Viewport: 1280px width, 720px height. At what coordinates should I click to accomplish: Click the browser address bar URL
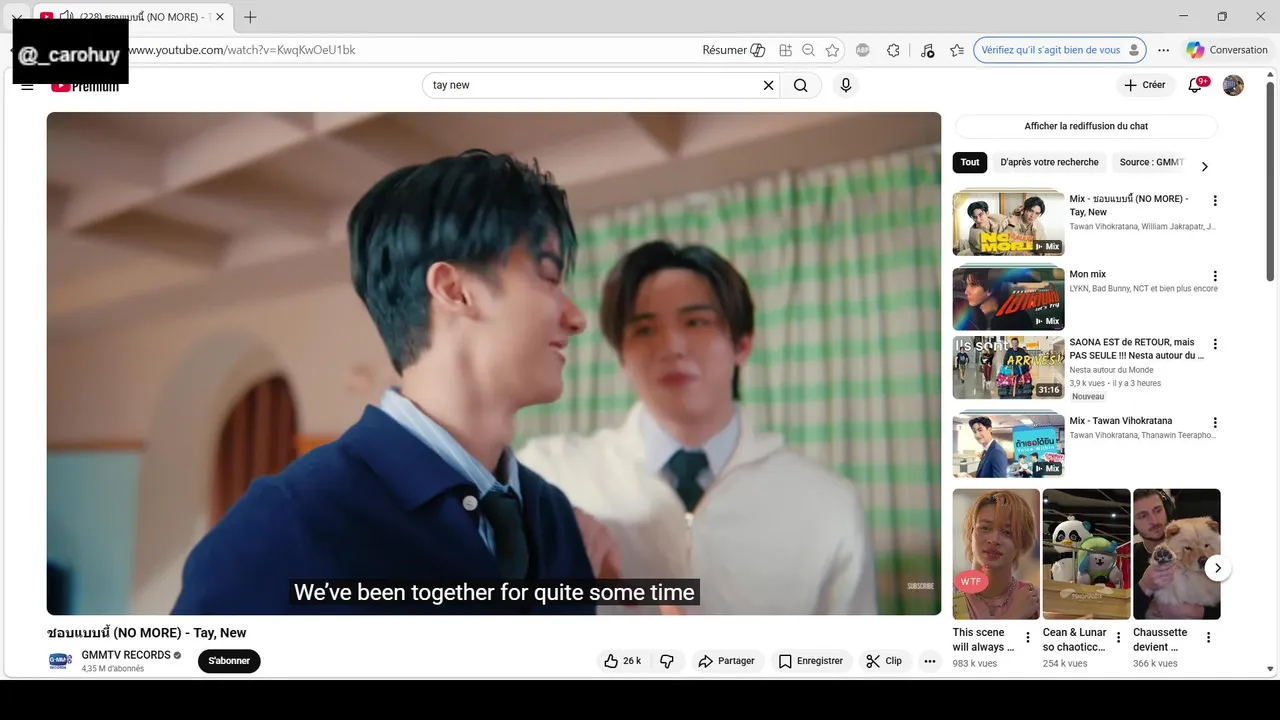(x=240, y=50)
